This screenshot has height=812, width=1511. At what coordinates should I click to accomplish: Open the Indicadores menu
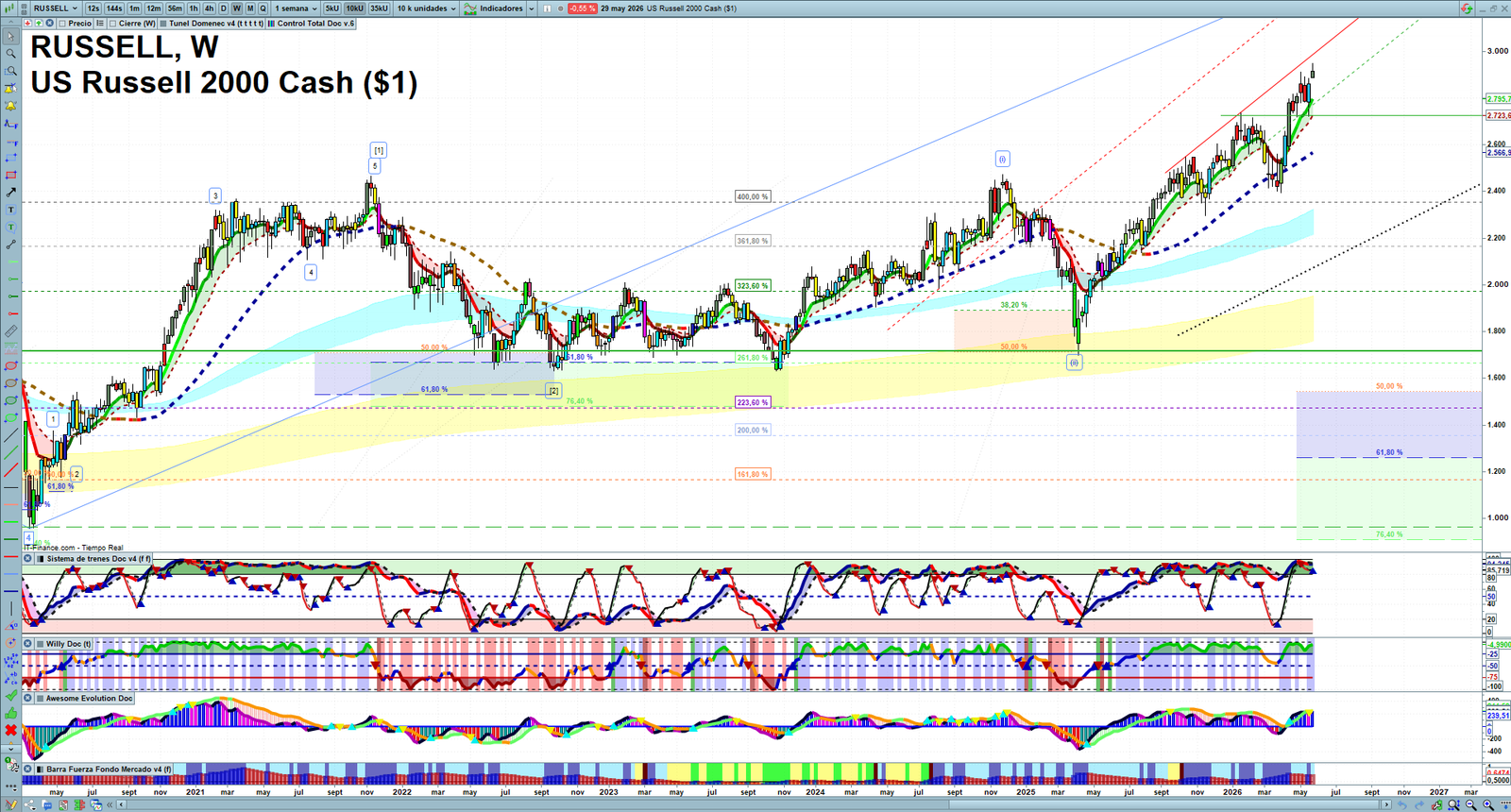[493, 8]
